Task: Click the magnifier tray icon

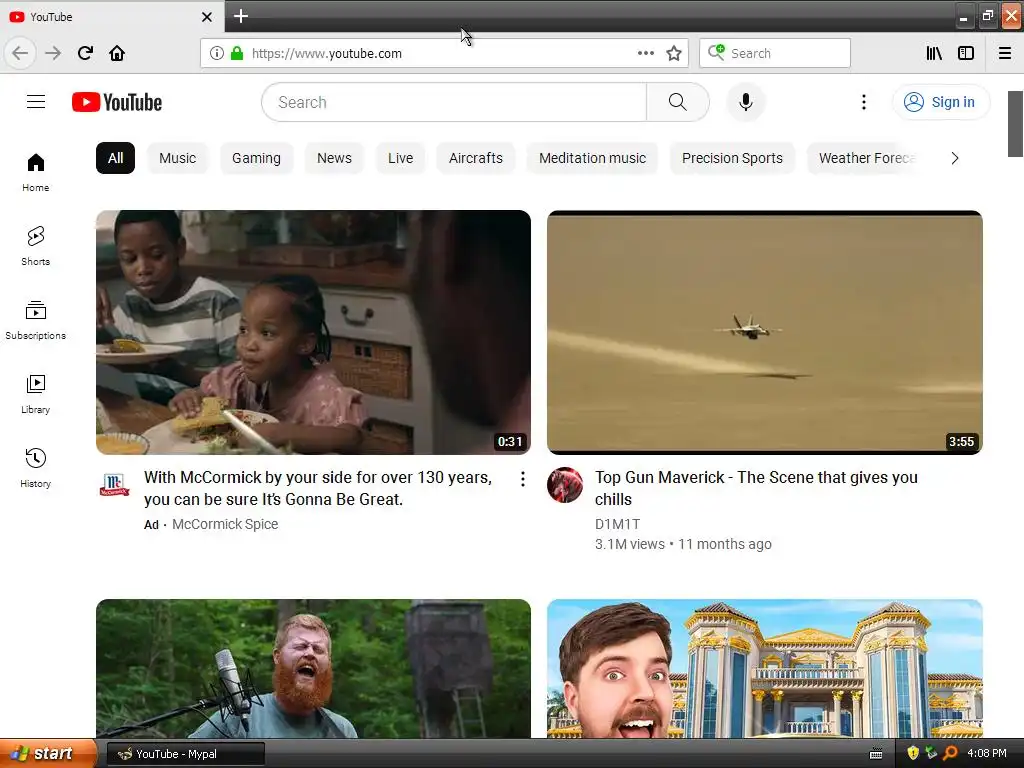Action: 950,754
